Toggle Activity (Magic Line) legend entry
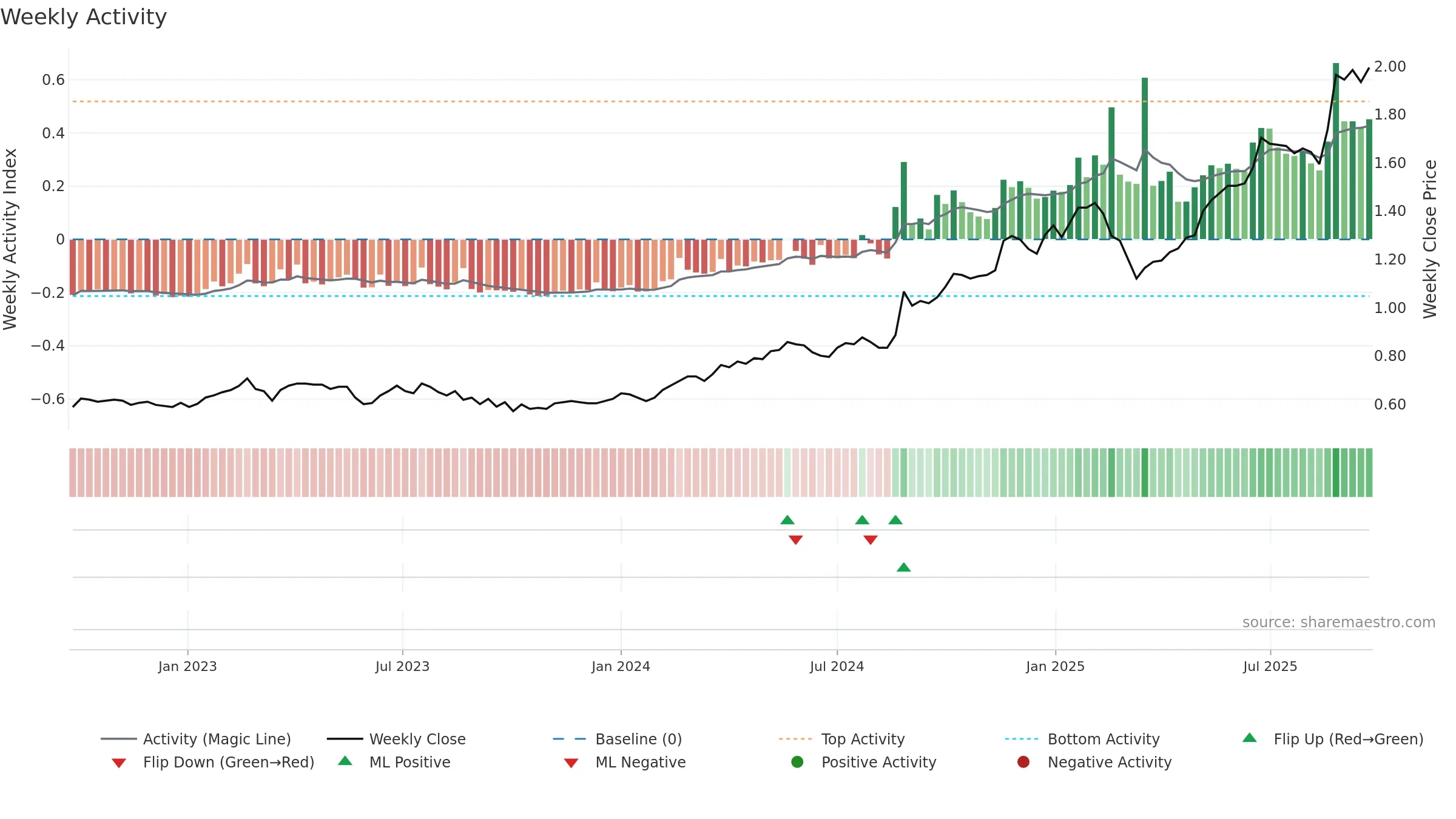The image size is (1456, 819). point(196,739)
